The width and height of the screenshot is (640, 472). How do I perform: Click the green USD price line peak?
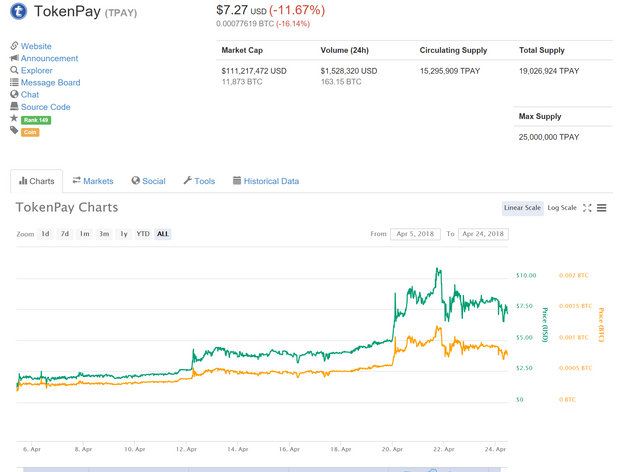point(437,270)
